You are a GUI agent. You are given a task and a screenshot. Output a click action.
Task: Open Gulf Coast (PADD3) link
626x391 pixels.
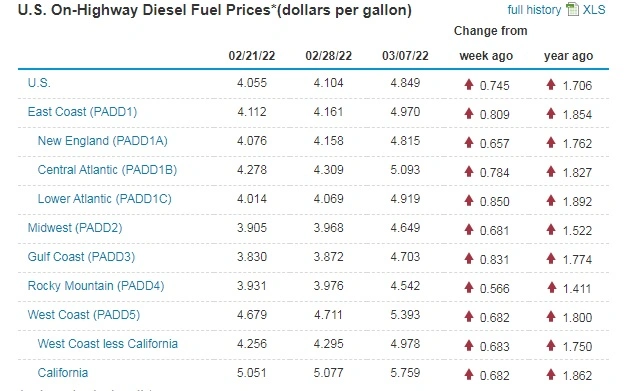point(81,257)
